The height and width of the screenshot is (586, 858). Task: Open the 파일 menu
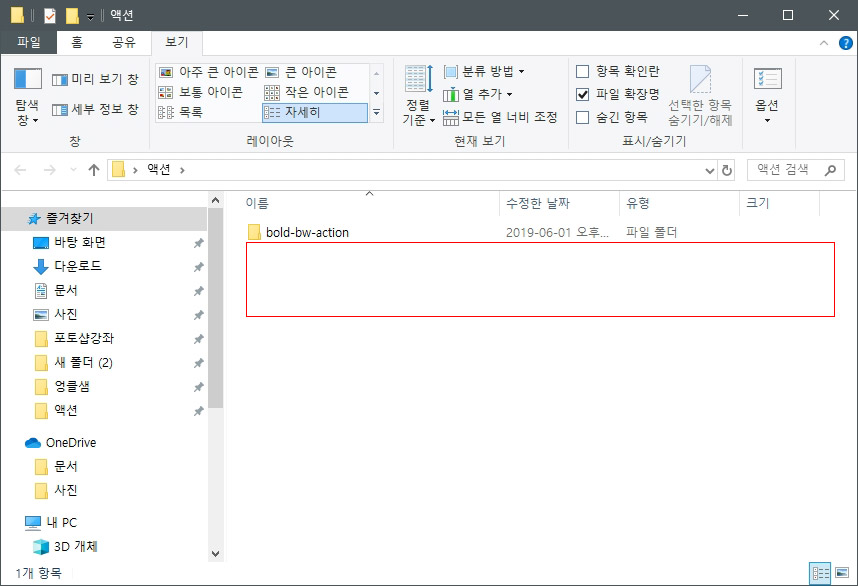30,43
